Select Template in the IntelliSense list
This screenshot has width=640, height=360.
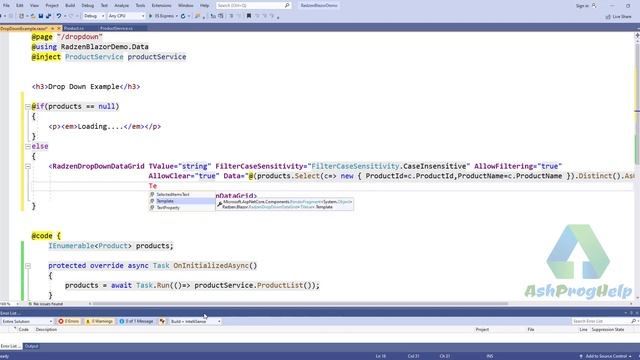coord(182,201)
